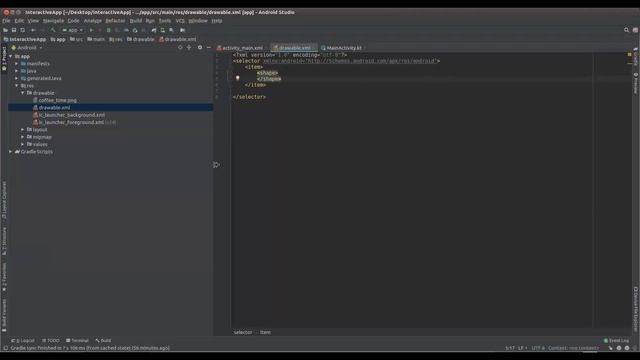Screen dimensions: 640x360
Task: Expand Gradle Scripts node
Action: tap(11, 152)
